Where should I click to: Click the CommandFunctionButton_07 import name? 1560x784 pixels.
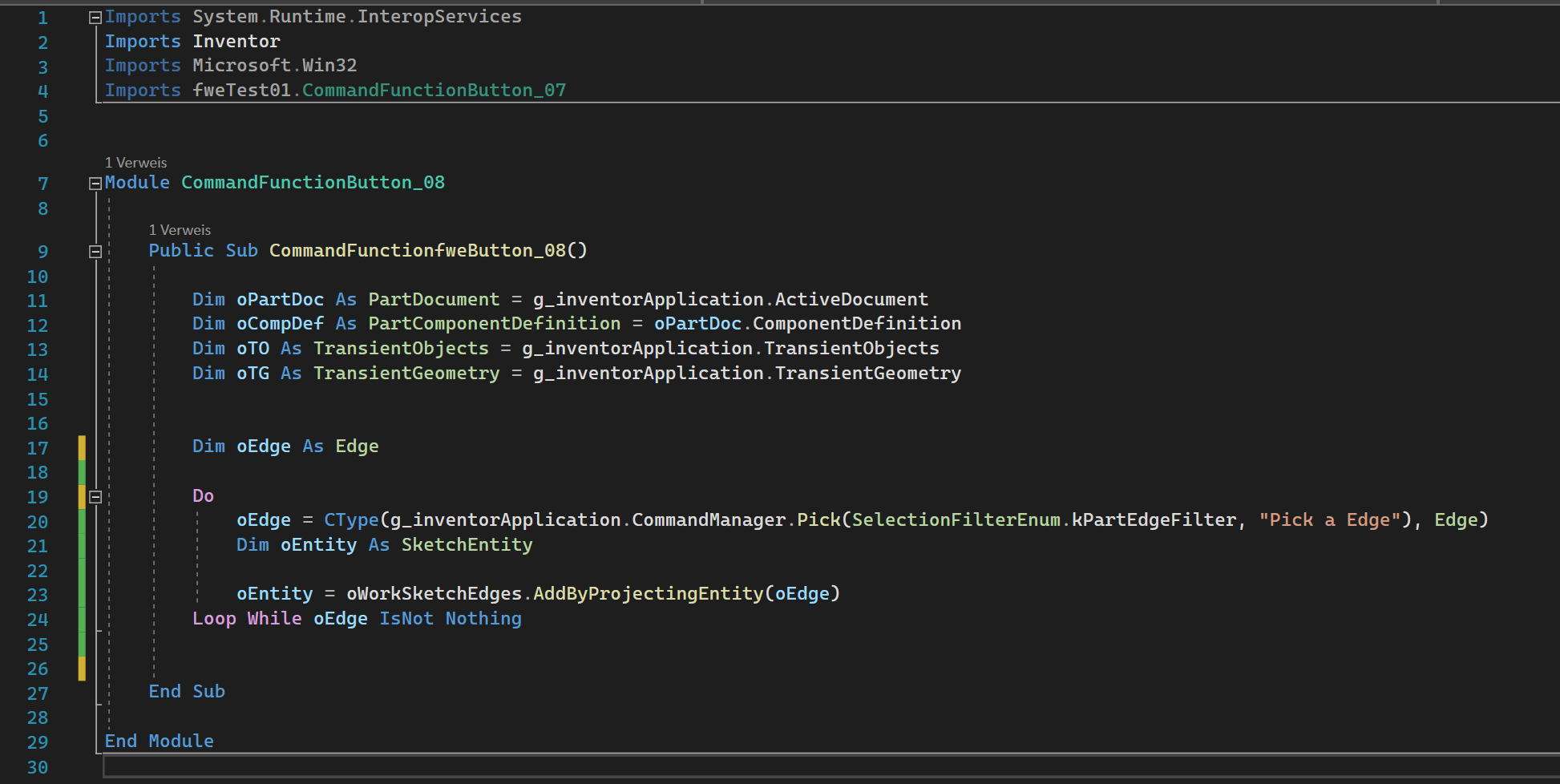[434, 91]
